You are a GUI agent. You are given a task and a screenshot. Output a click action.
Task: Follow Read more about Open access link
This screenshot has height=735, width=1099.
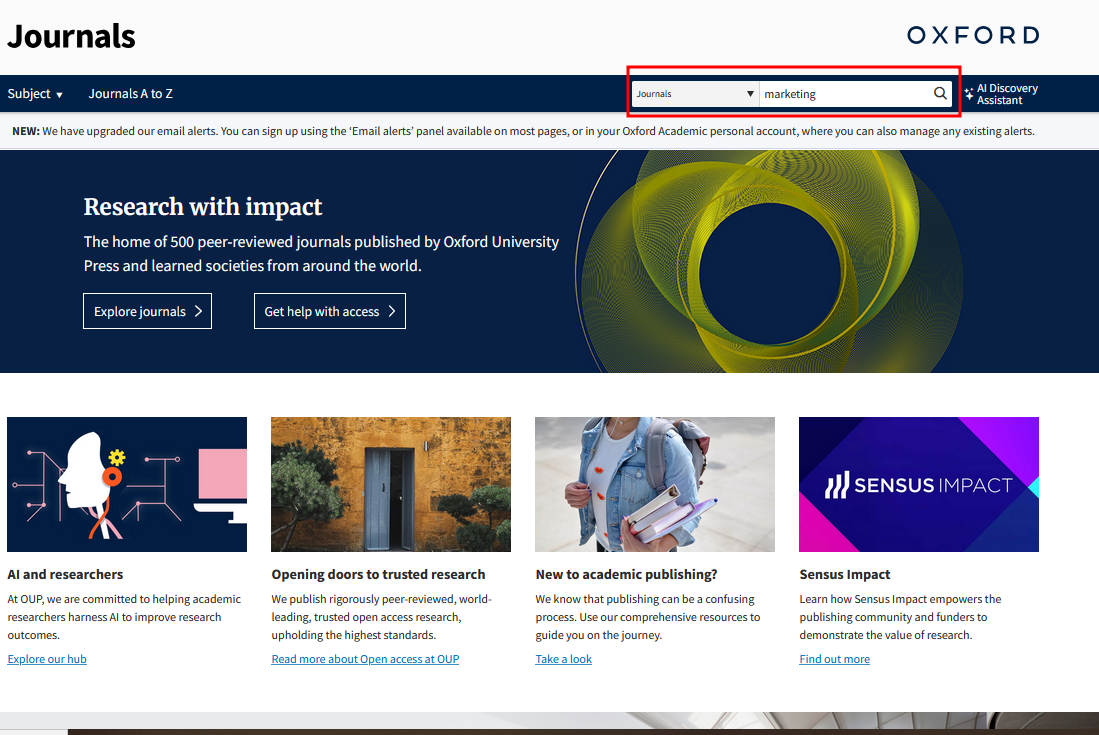click(x=365, y=659)
